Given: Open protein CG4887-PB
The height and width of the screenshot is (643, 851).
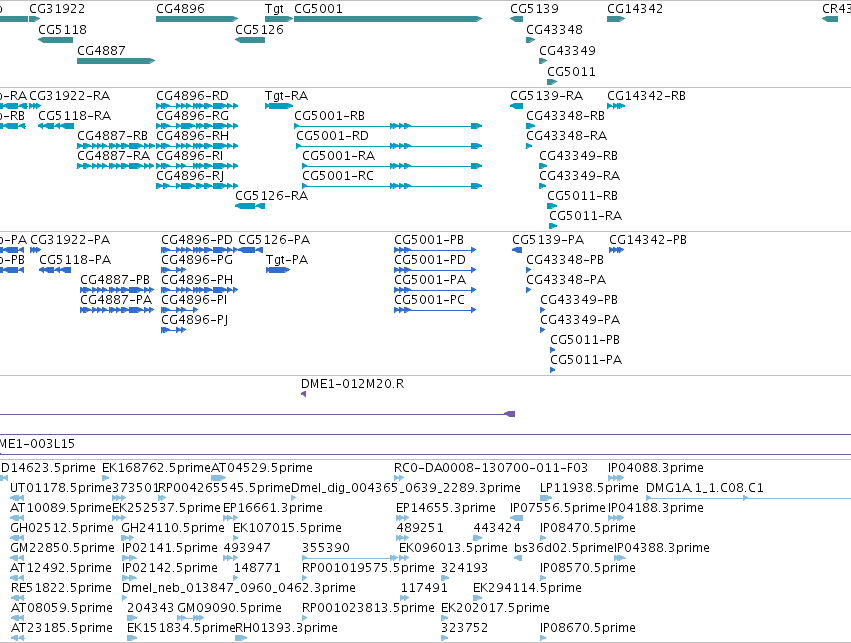Looking at the screenshot, I should tap(115, 280).
